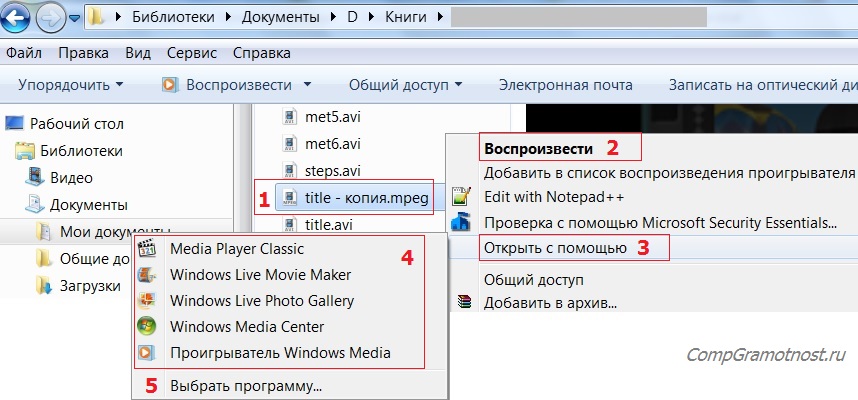This screenshot has height=400, width=858.
Task: Click the Windows Live Movie Maker icon
Action: click(148, 274)
